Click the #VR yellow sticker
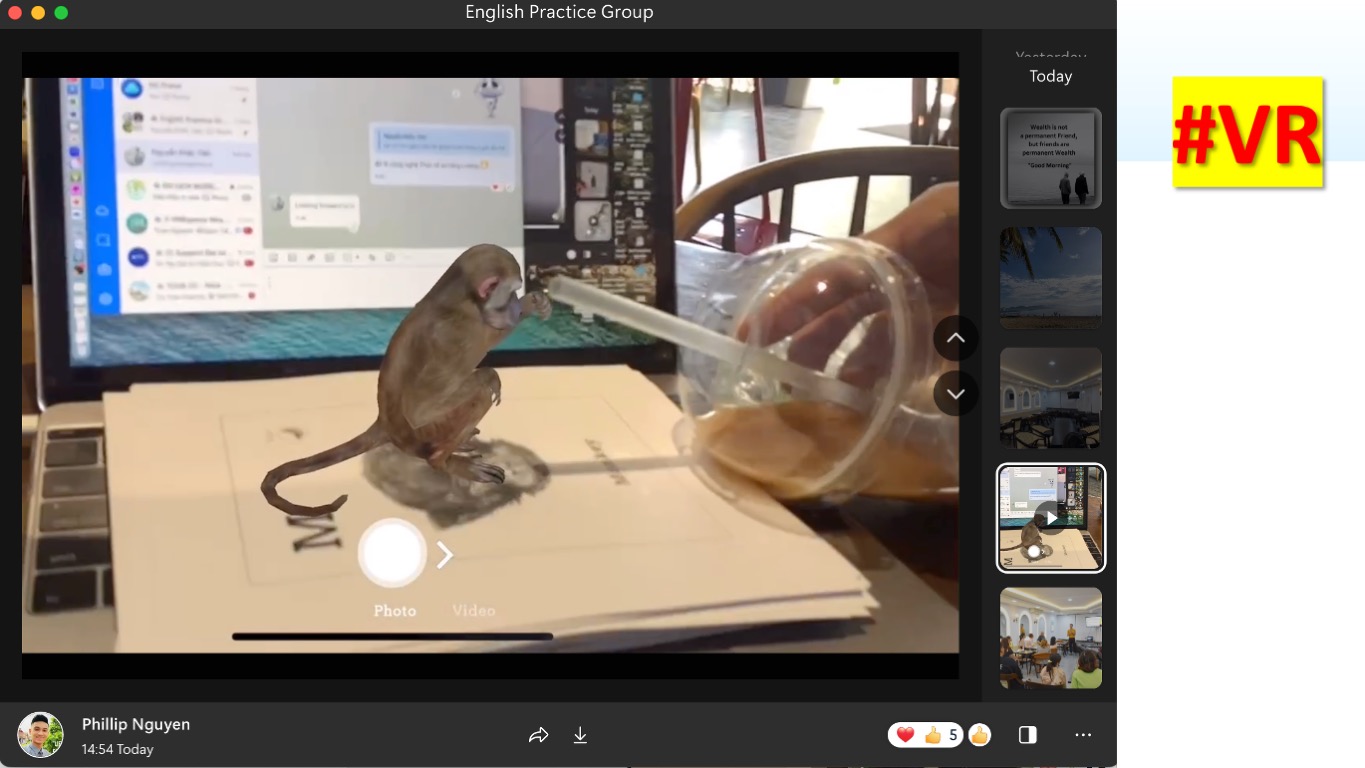Image resolution: width=1365 pixels, height=768 pixels. pos(1247,132)
